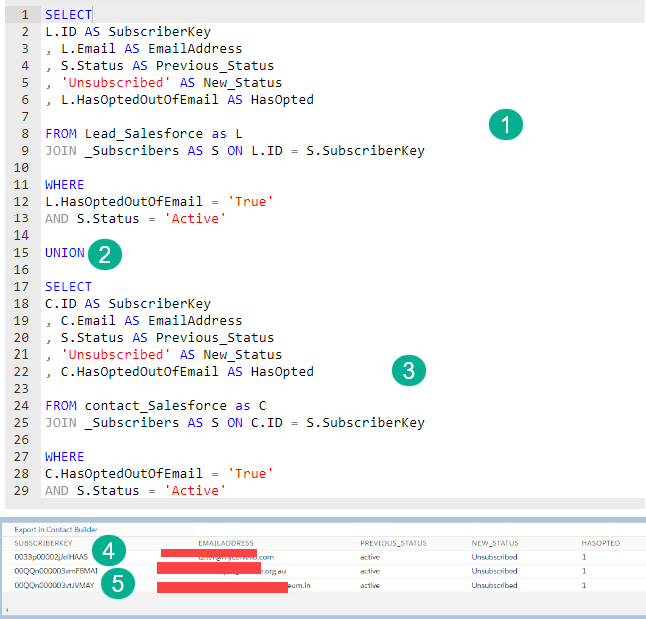Place cursor on the UNION keyword
Viewport: 646px width, 619px height.
click(x=64, y=252)
